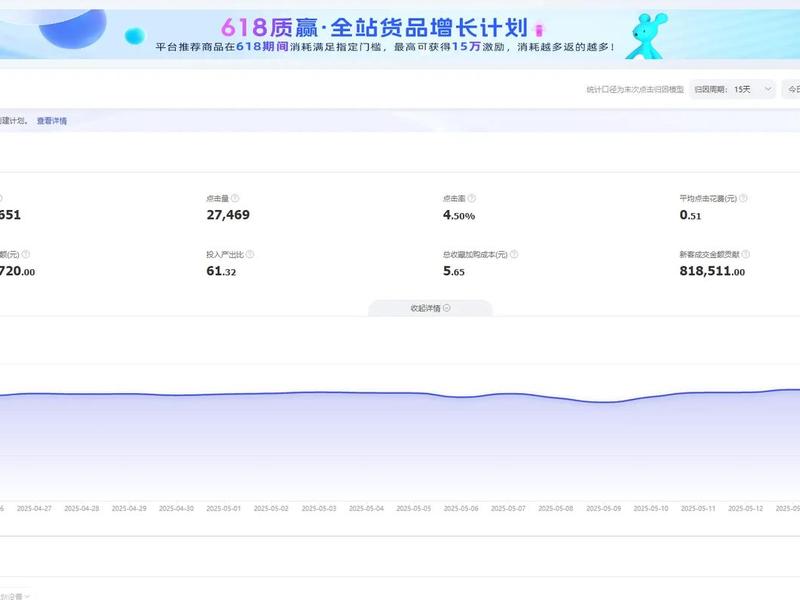This screenshot has width=800, height=600.
Task: Click the 点击量 metric label
Action: pyautogui.click(x=218, y=198)
